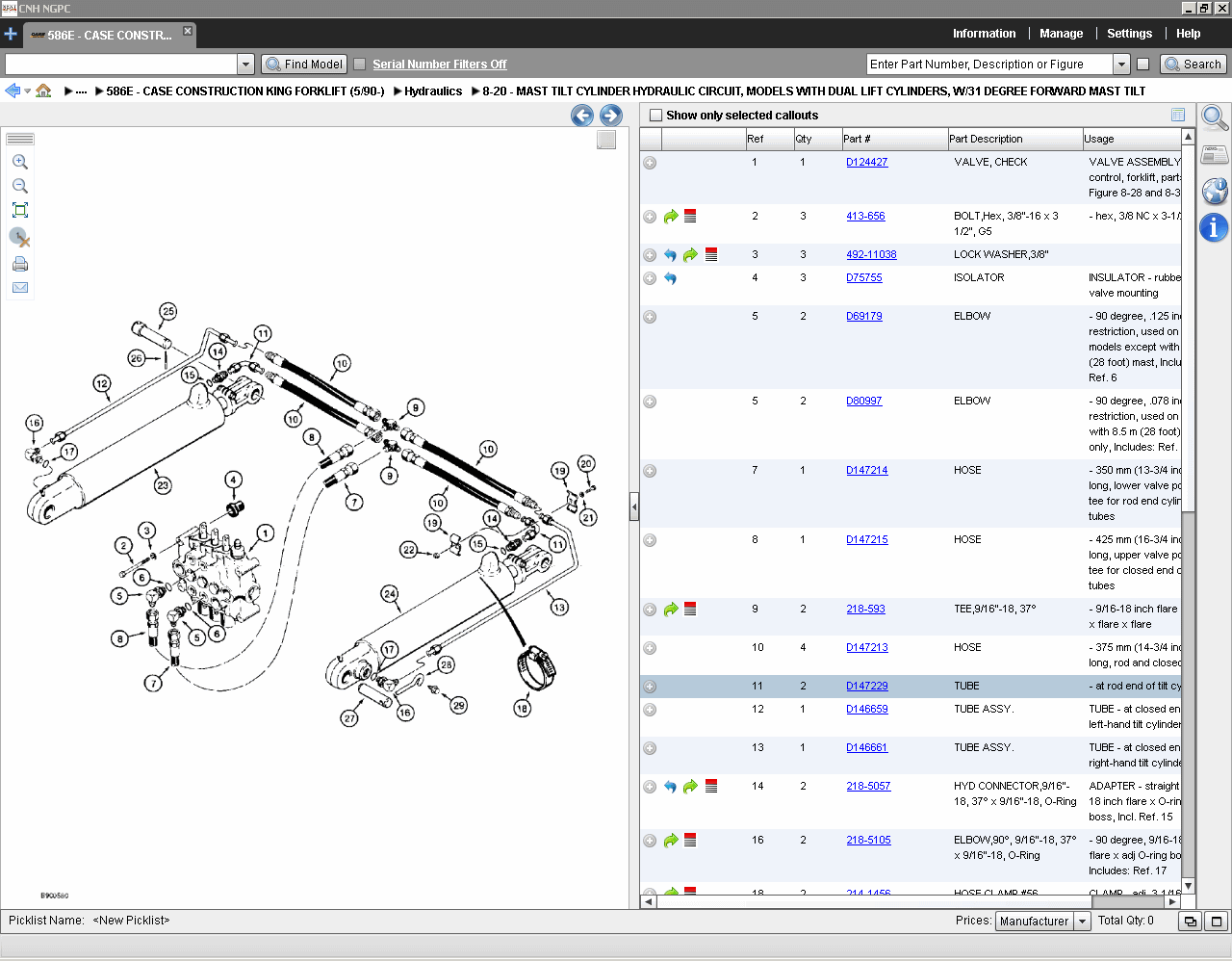Open the Search magnifier in the right sidebar
The image size is (1232, 961).
click(1215, 118)
